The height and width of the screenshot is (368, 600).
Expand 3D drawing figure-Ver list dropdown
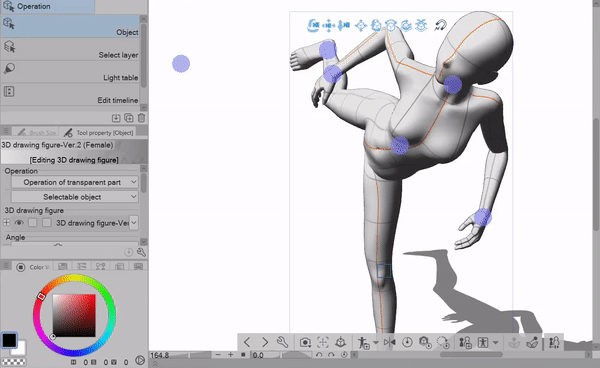[x=134, y=223]
